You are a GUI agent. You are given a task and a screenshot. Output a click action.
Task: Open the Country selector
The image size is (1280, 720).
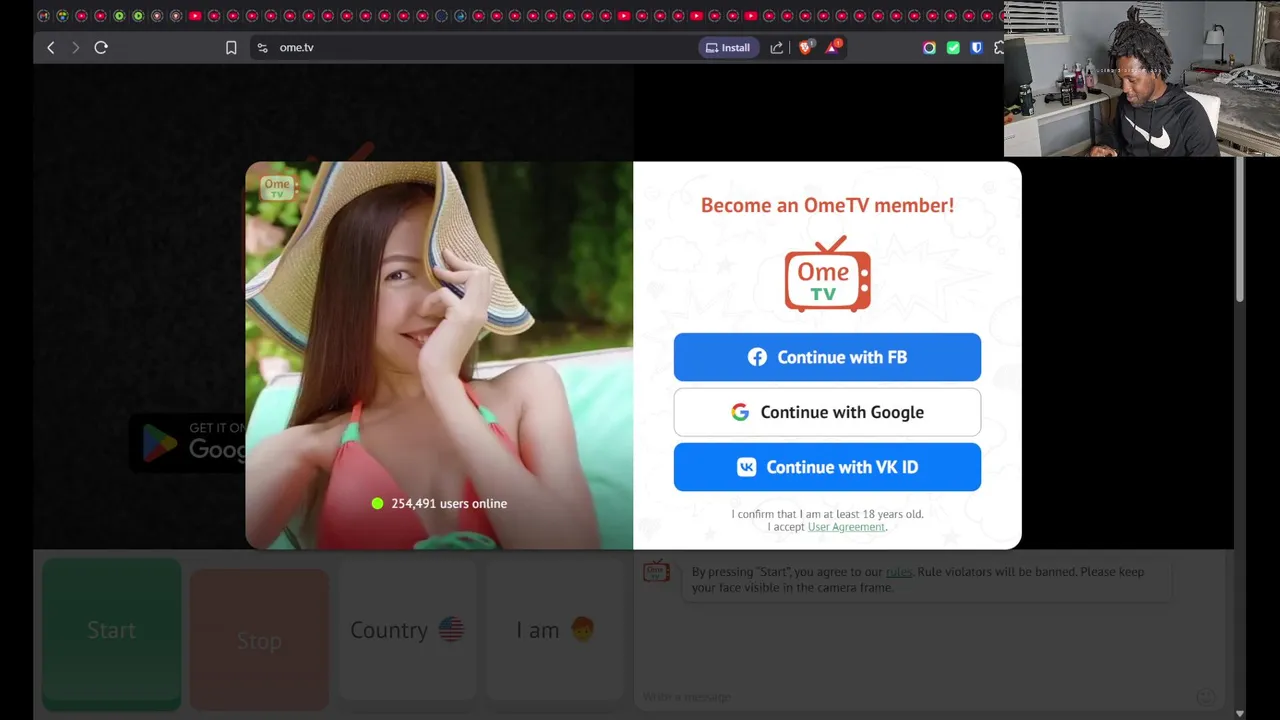407,630
